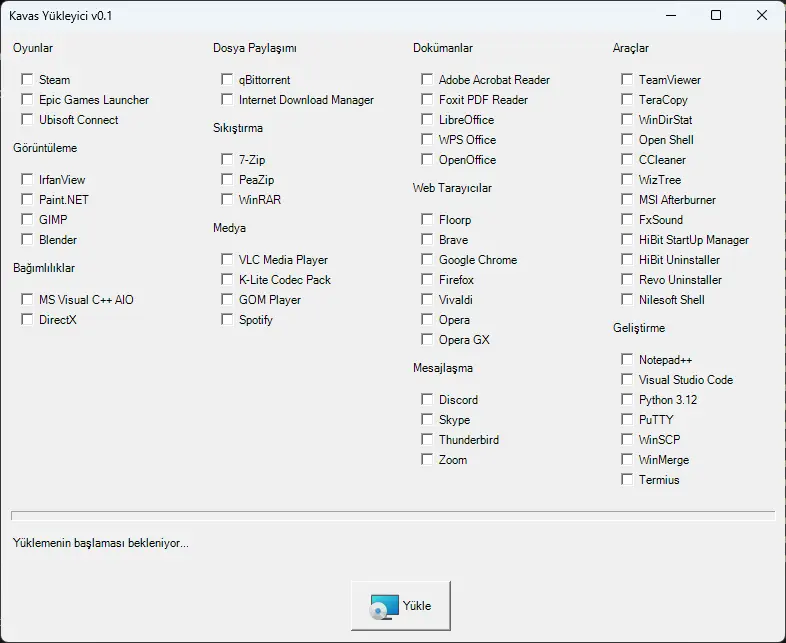
Task: Tick the TeraCopy checkbox
Action: (x=627, y=99)
